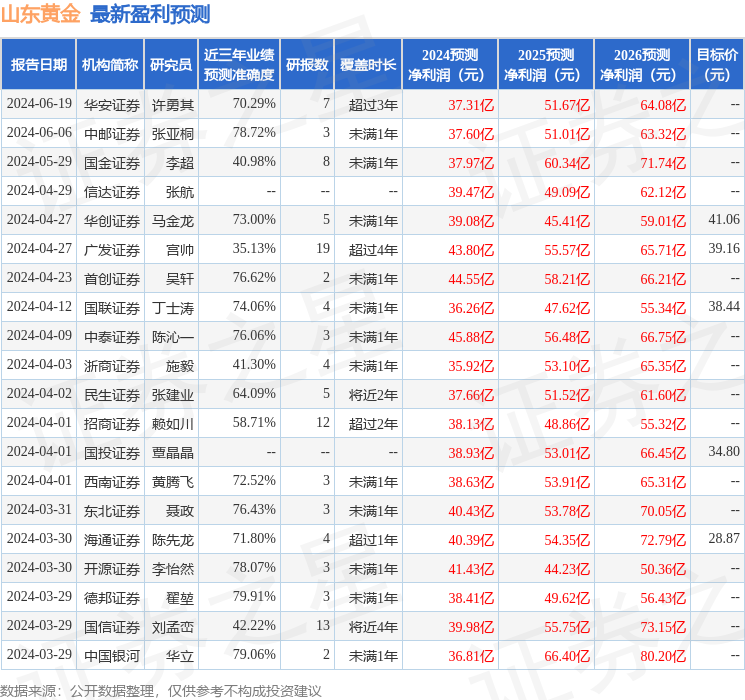Click target price 34.80
745x700 pixels.
(724, 451)
